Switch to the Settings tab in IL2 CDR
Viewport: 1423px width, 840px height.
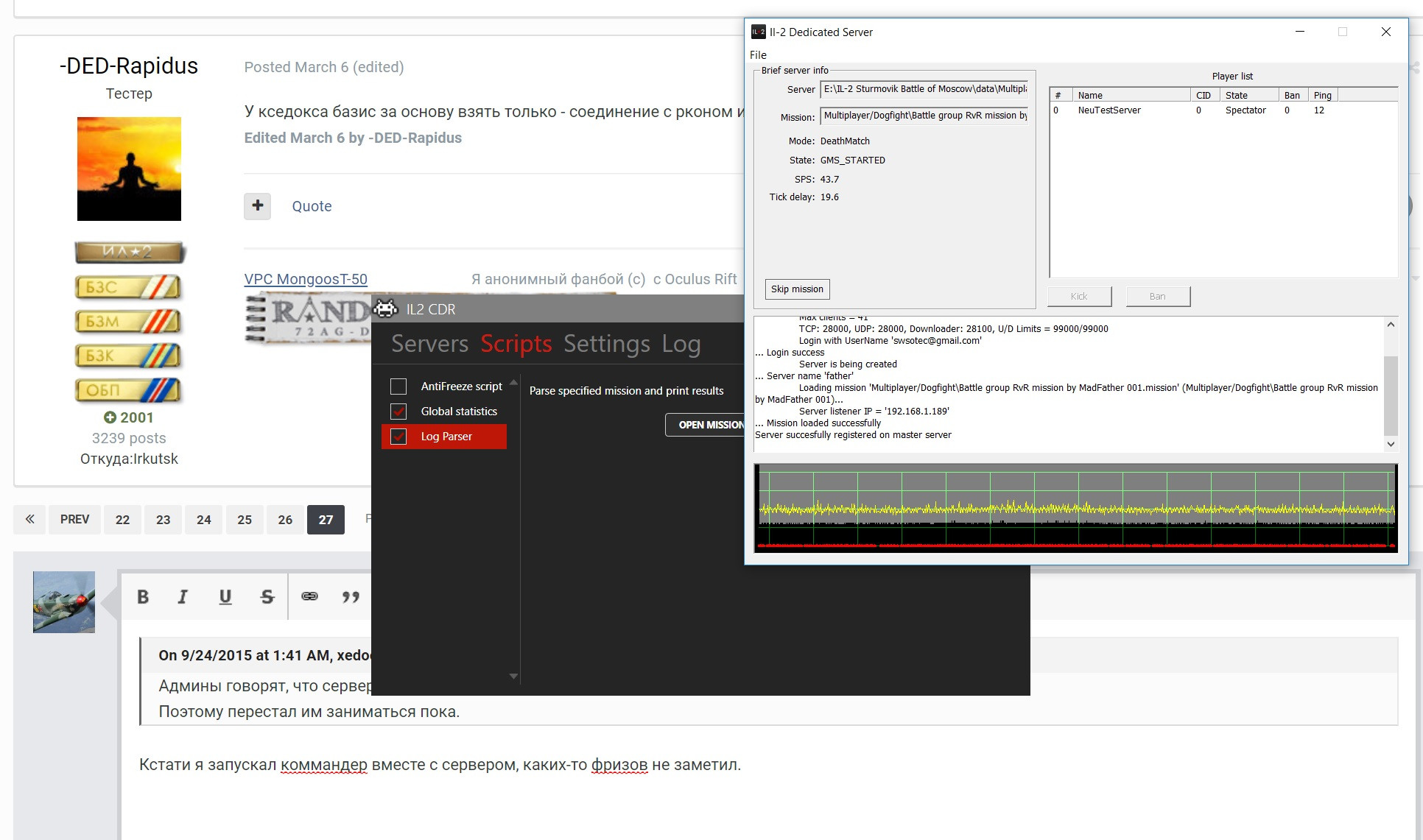tap(607, 344)
